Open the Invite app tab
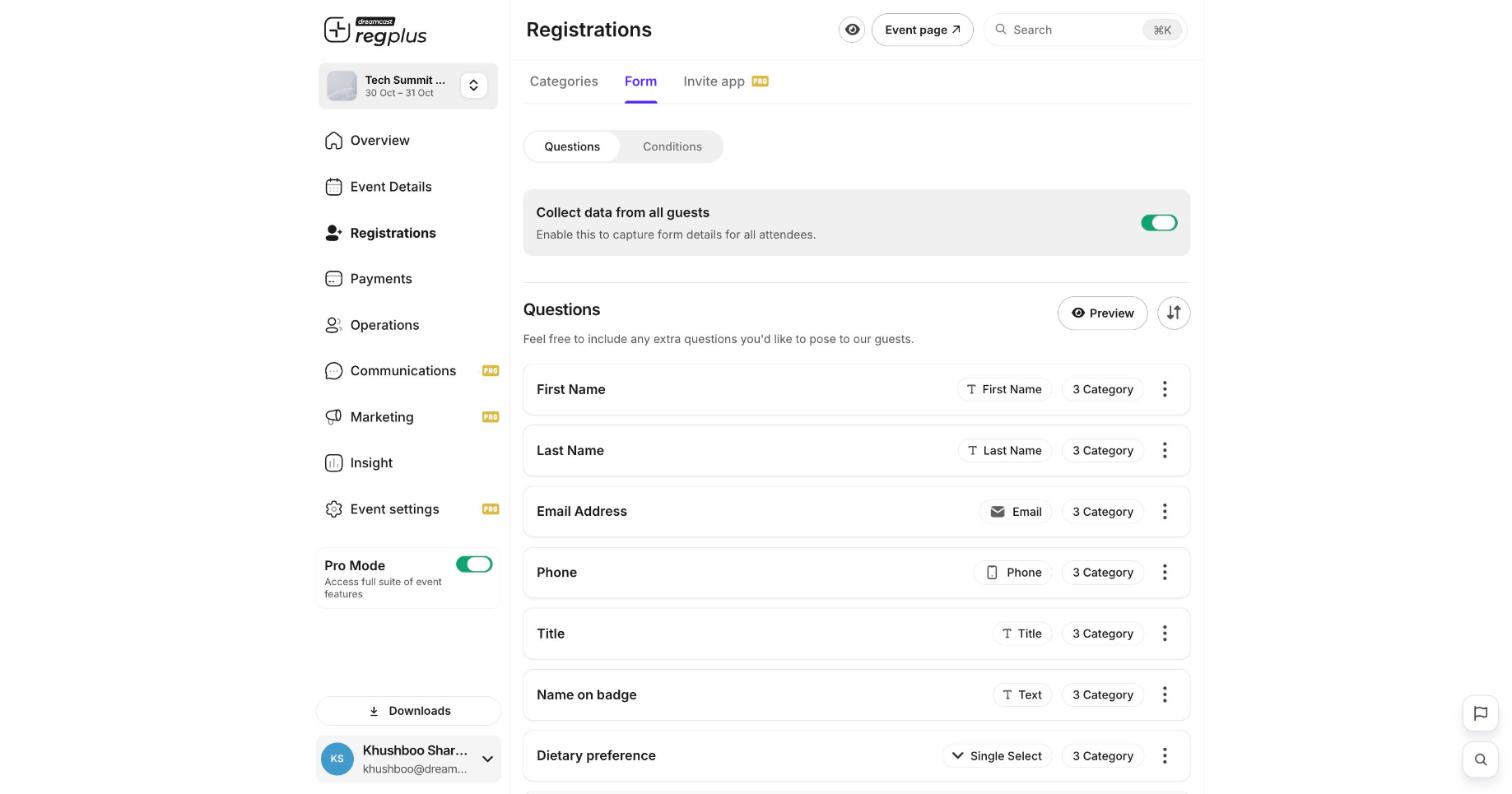 click(726, 81)
